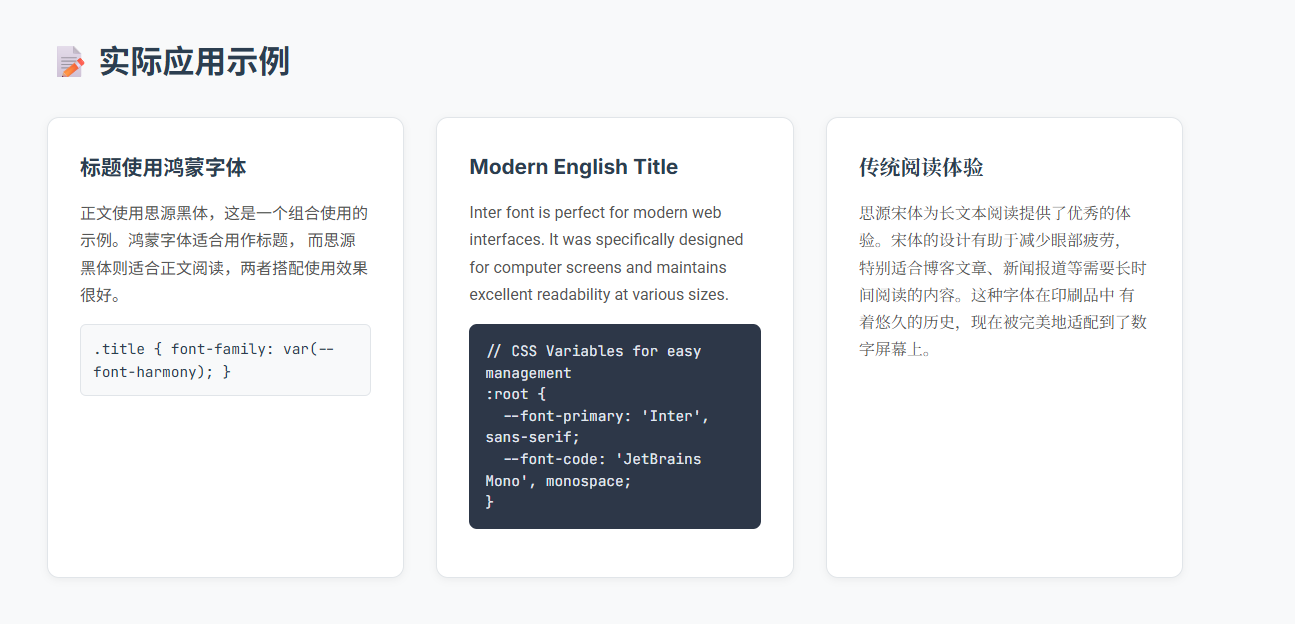Screen dimensions: 1295x624
Task: Click the --font-code: 'JetBrains code line
Action: pos(603,459)
